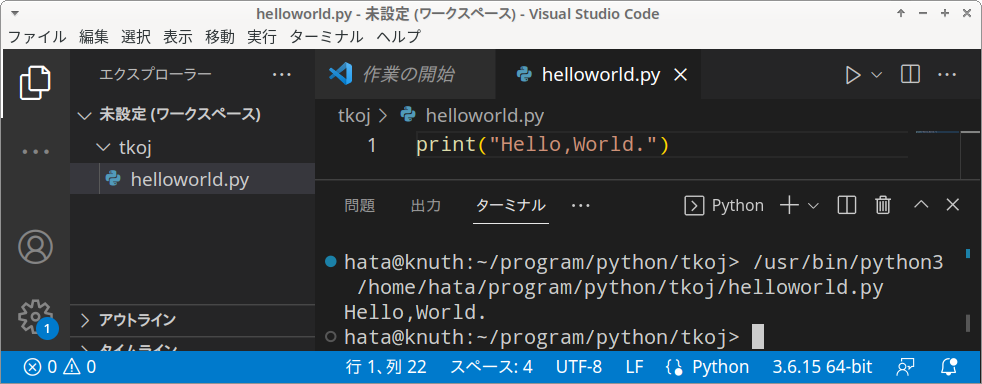Open run options dropdown beside play button
The width and height of the screenshot is (982, 384).
coord(876,75)
